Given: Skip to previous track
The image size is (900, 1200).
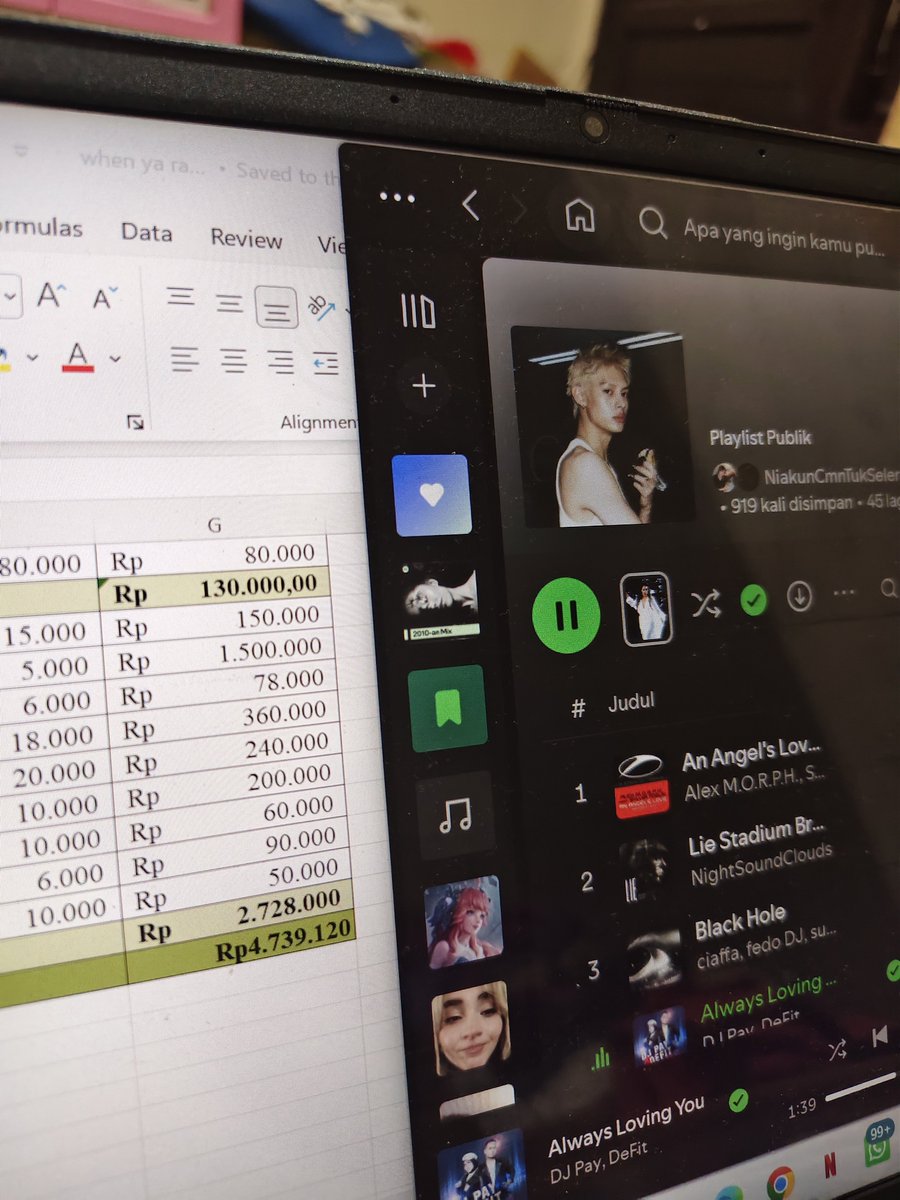Looking at the screenshot, I should click(x=880, y=1036).
